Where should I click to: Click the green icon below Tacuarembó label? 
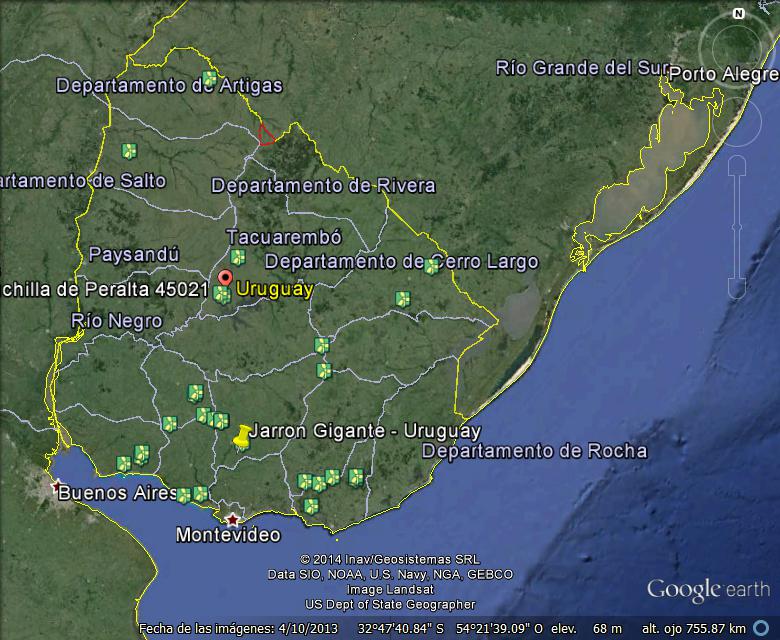tap(238, 257)
